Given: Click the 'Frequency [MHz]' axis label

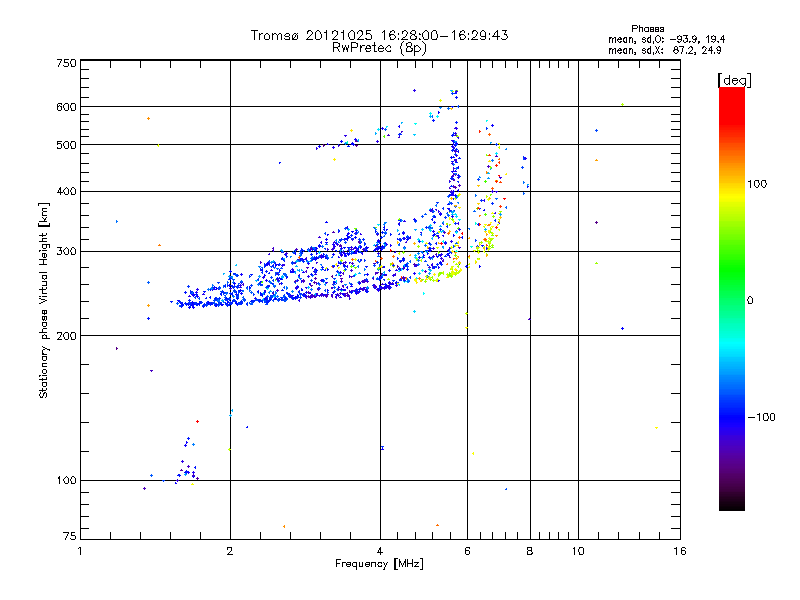Looking at the screenshot, I should point(379,564).
